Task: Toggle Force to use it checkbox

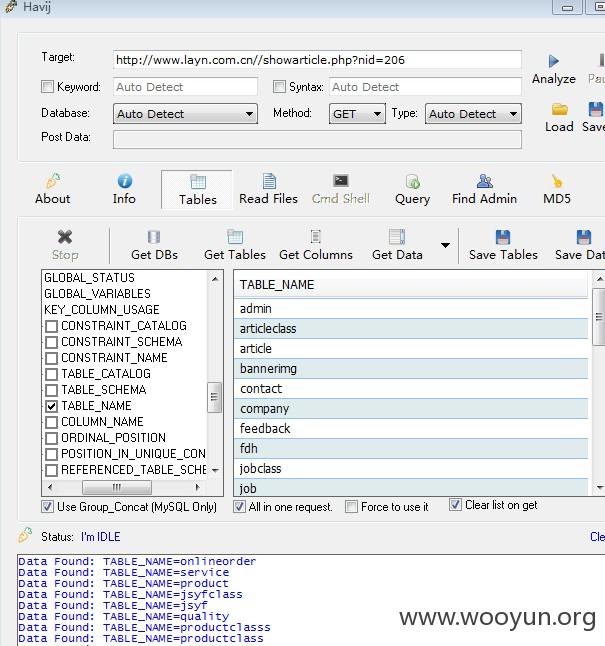Action: [351, 506]
